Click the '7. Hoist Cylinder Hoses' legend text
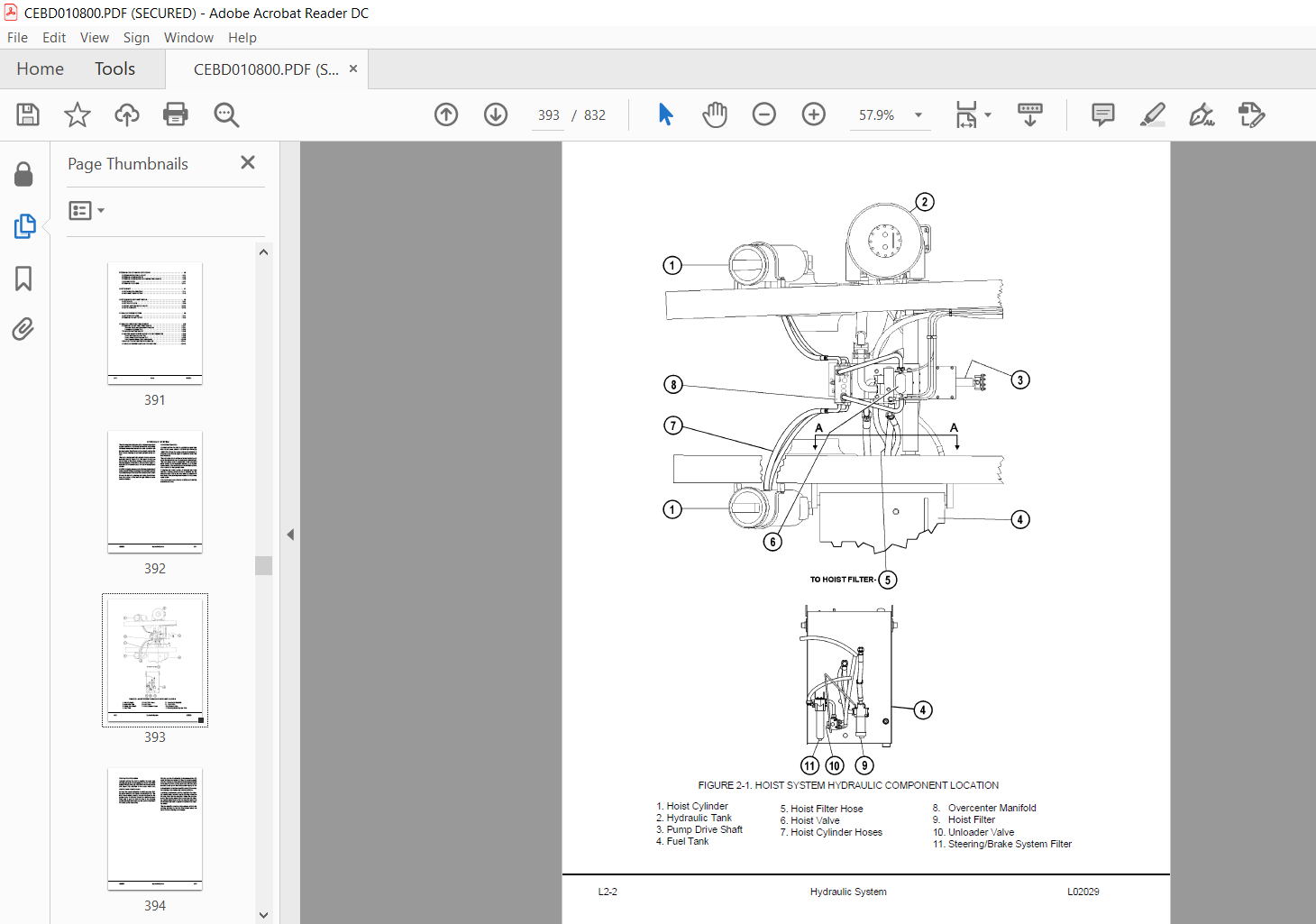 [831, 832]
